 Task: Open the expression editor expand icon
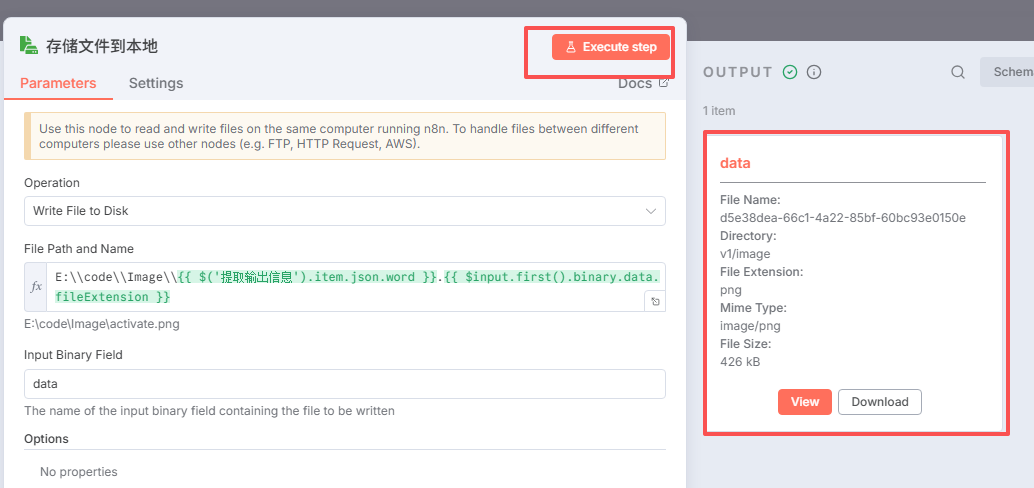tap(655, 301)
